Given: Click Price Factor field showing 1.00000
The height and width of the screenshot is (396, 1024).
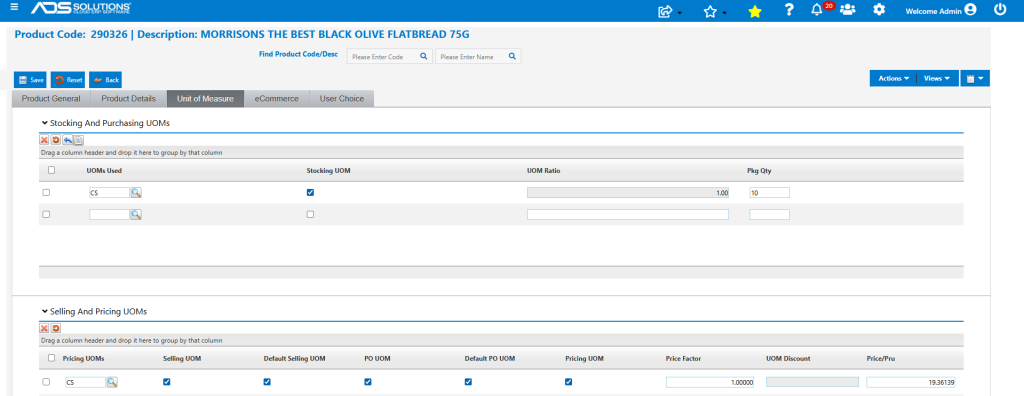Looking at the screenshot, I should point(710,382).
